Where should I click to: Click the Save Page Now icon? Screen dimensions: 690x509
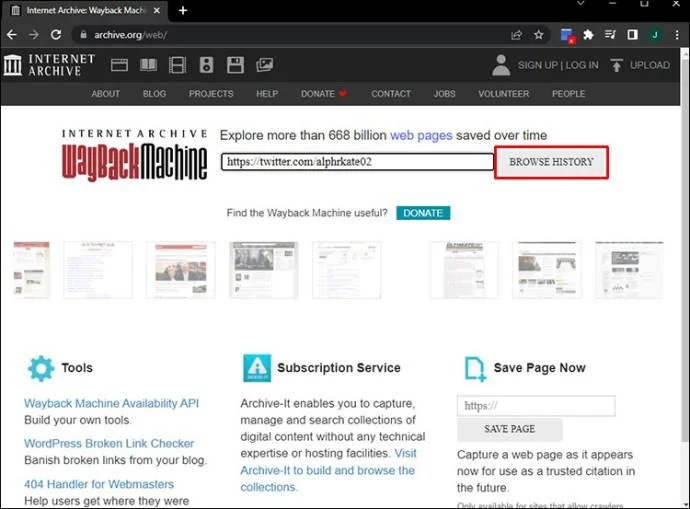tap(475, 369)
